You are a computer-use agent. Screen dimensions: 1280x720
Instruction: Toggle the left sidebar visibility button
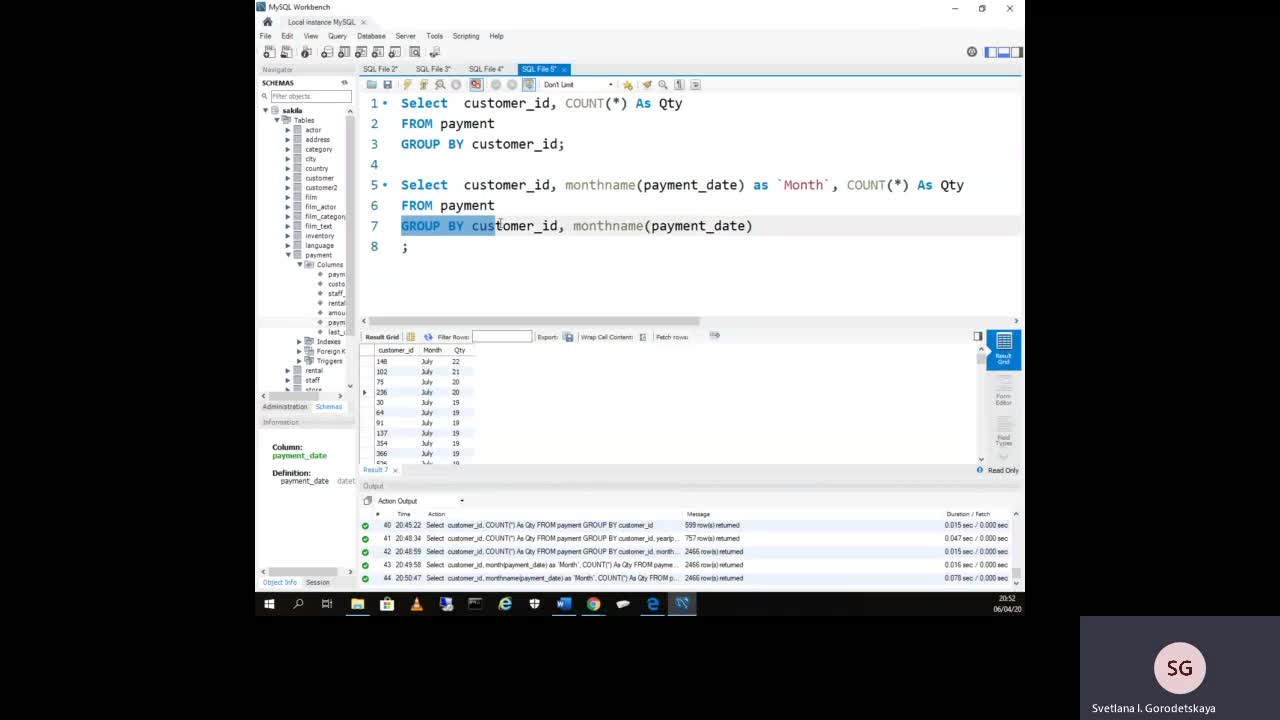point(991,52)
